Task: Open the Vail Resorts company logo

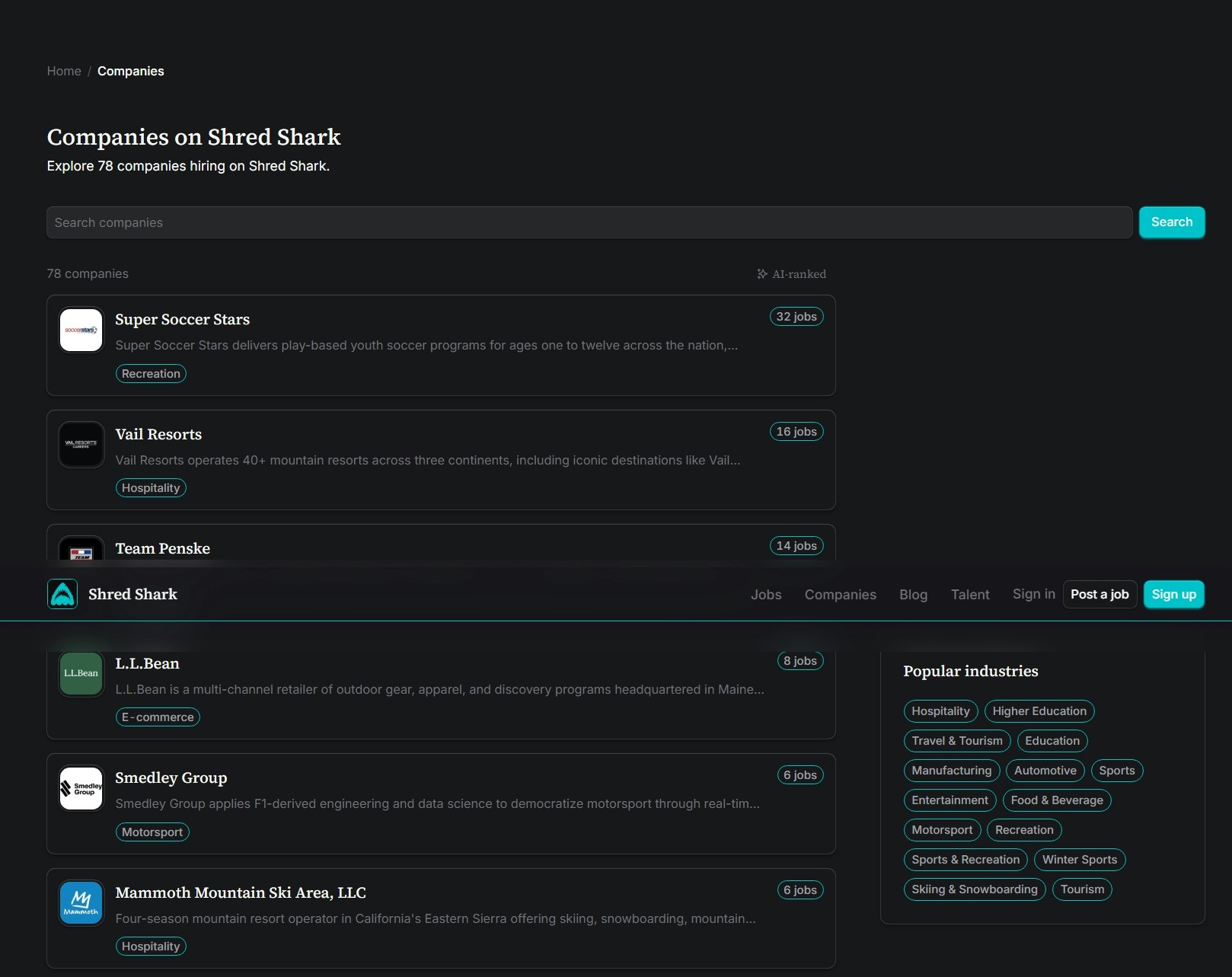Action: 81,445
